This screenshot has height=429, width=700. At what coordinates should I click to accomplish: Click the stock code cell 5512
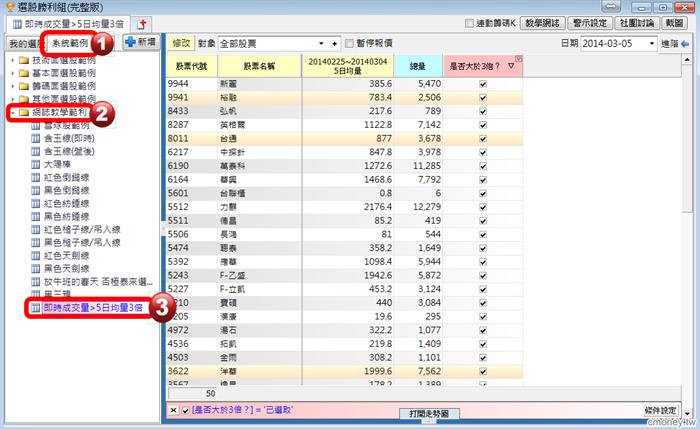point(192,207)
